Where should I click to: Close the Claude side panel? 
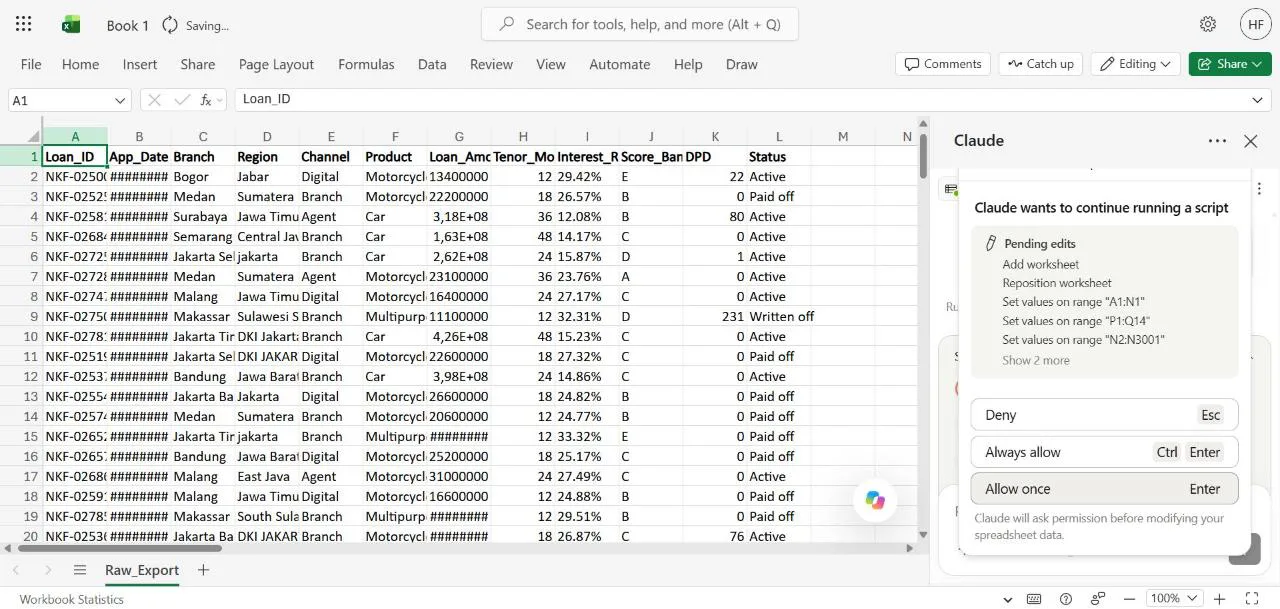coord(1250,141)
